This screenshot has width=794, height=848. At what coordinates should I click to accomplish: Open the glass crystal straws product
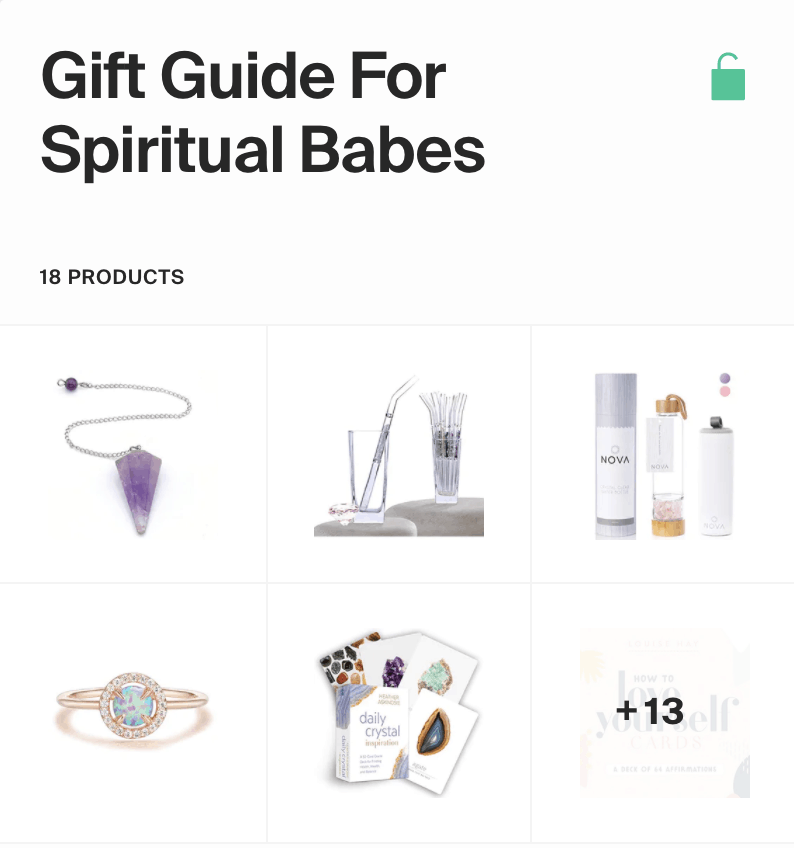click(399, 454)
